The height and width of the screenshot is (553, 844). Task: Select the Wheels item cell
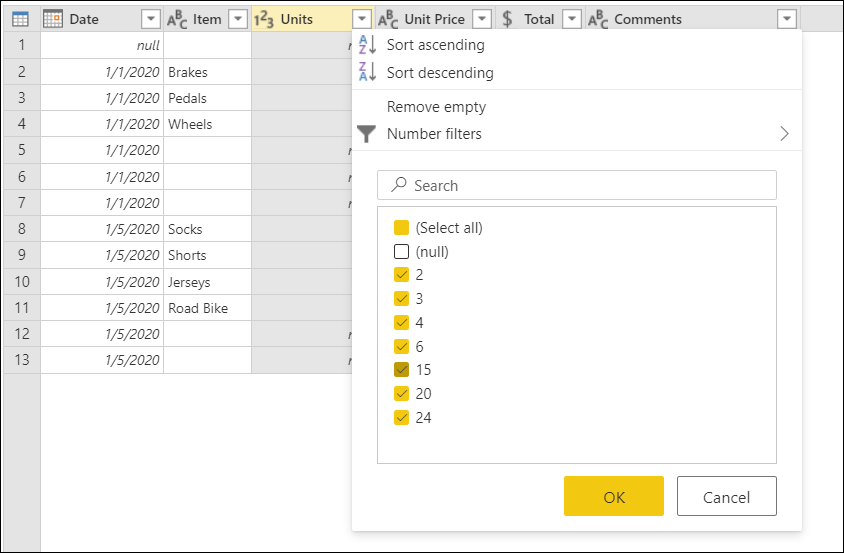[x=207, y=124]
